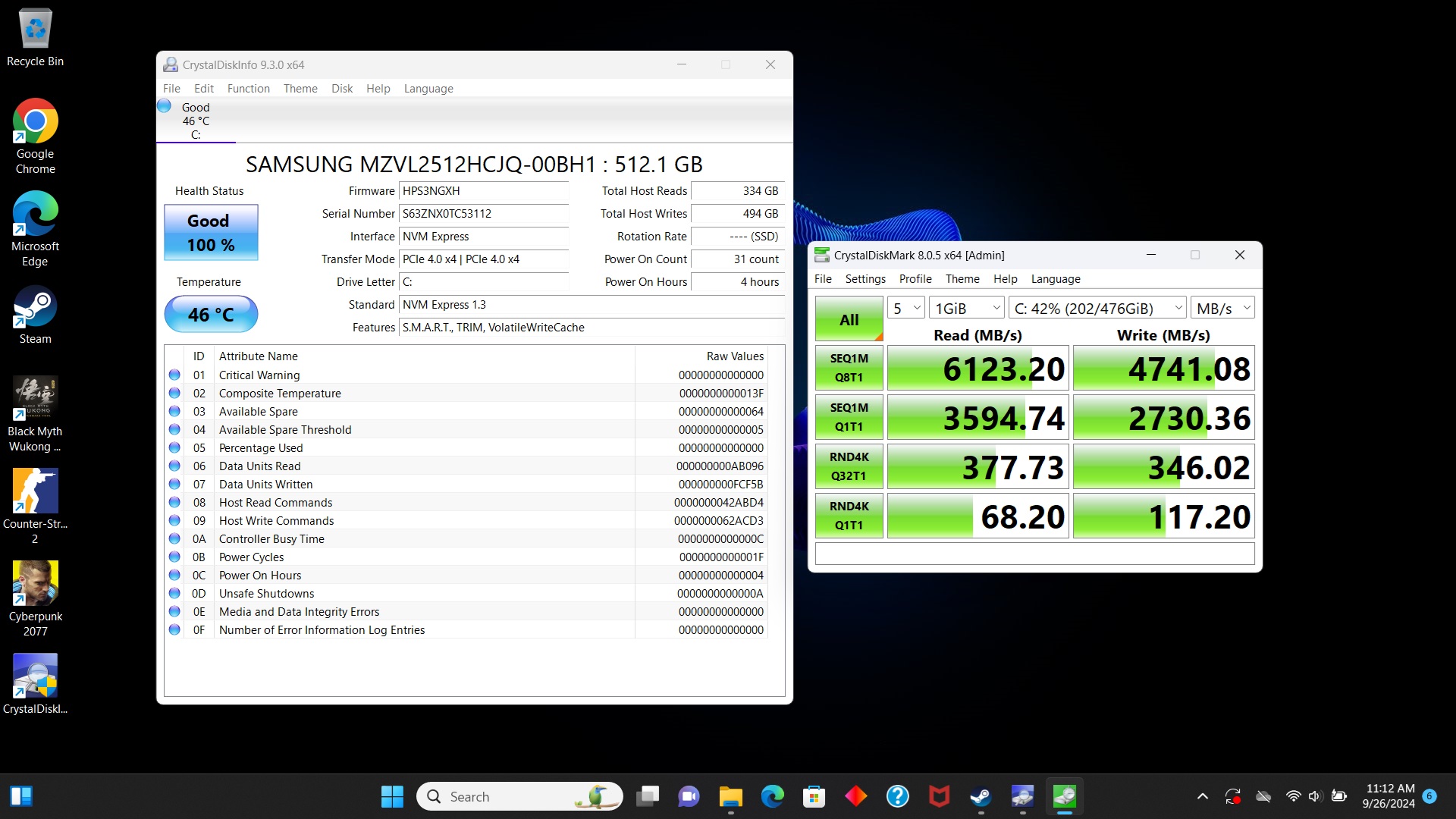Open the widgets panel at the taskbar's left end
Image resolution: width=1456 pixels, height=819 pixels.
21,796
